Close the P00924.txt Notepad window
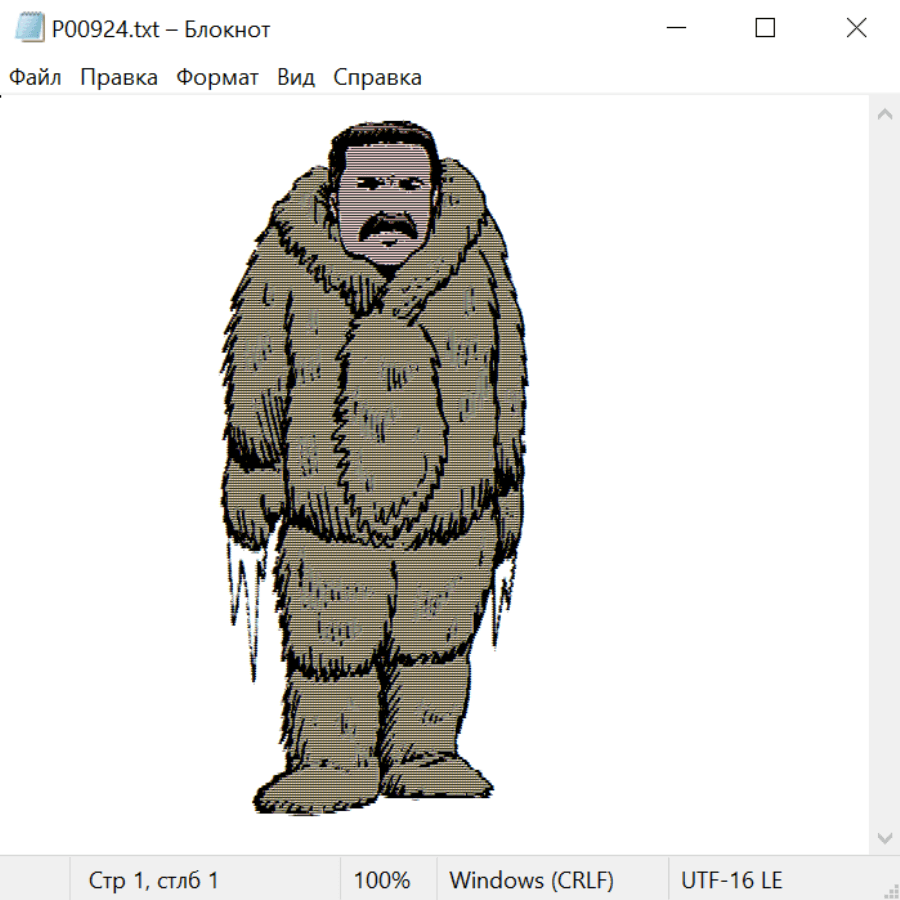900x900 pixels. [856, 28]
